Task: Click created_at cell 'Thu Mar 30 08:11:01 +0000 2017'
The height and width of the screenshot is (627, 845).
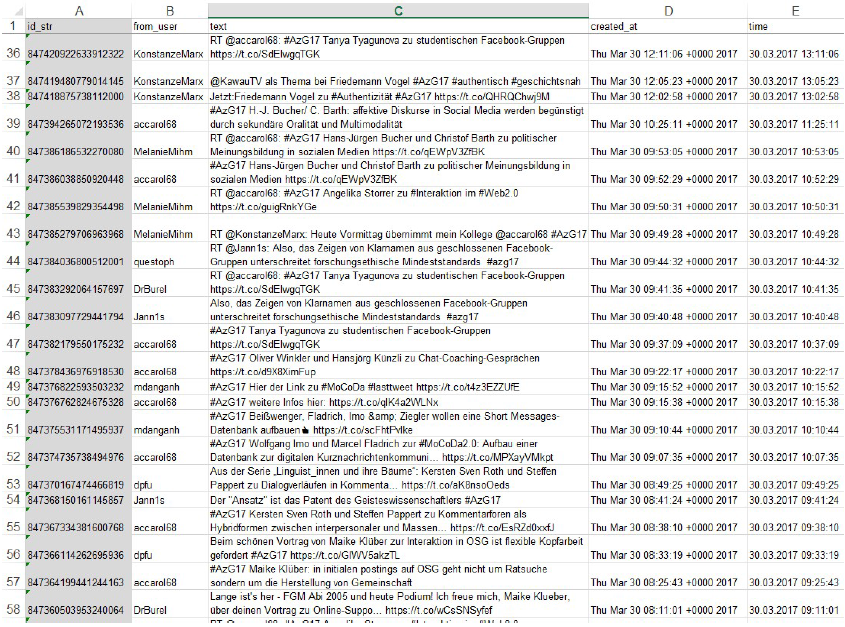Action: [x=668, y=609]
